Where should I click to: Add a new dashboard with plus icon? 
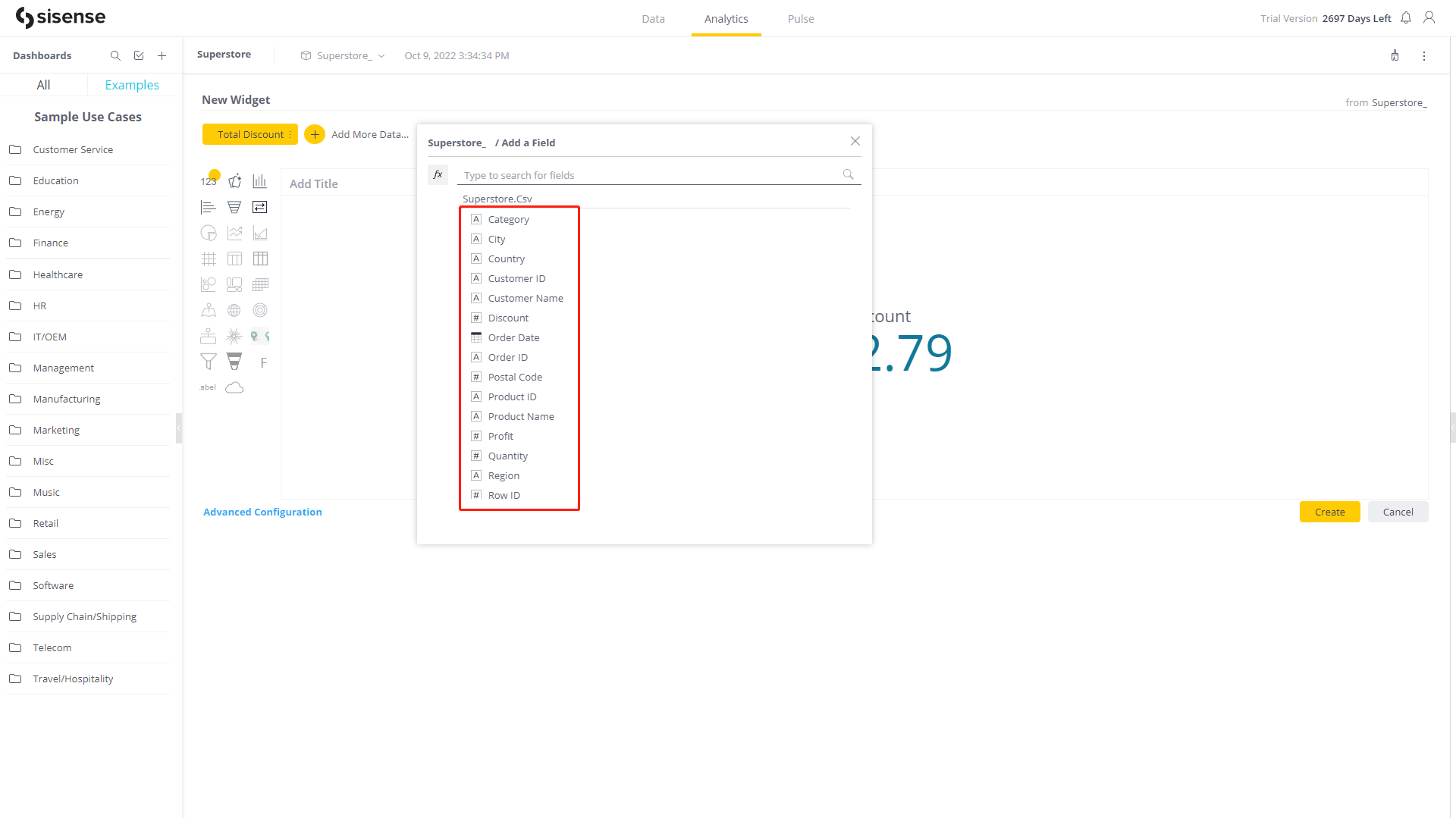[x=162, y=55]
